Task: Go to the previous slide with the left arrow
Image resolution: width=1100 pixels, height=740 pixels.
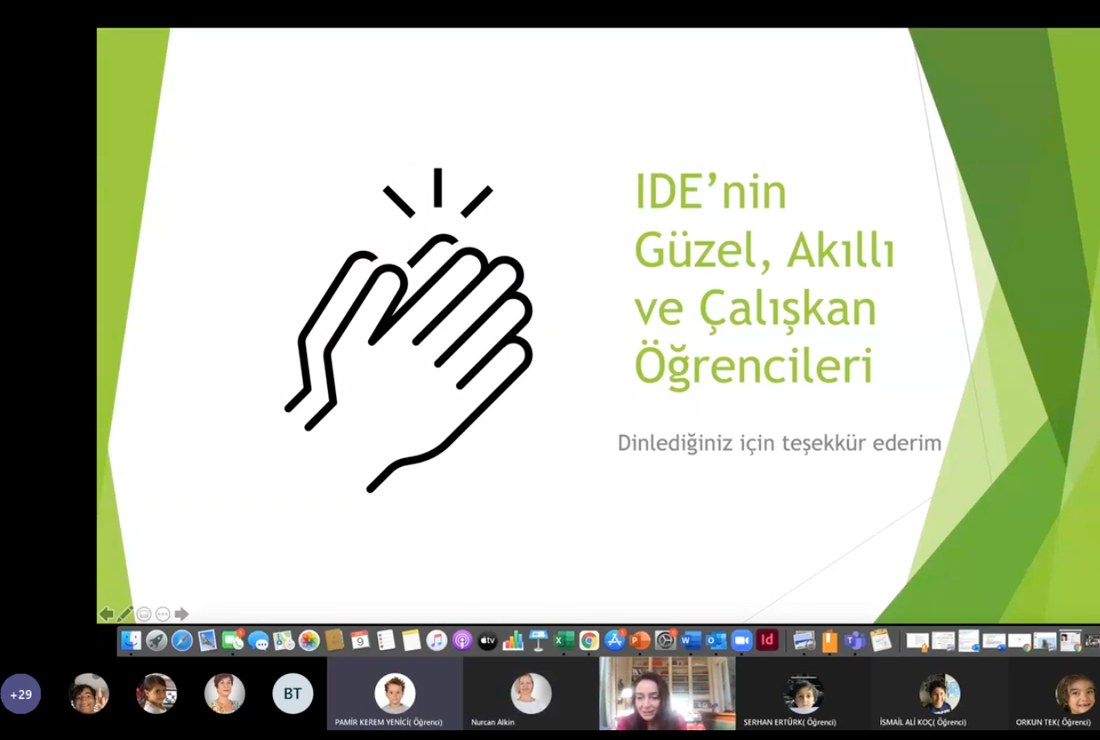Action: [x=106, y=614]
